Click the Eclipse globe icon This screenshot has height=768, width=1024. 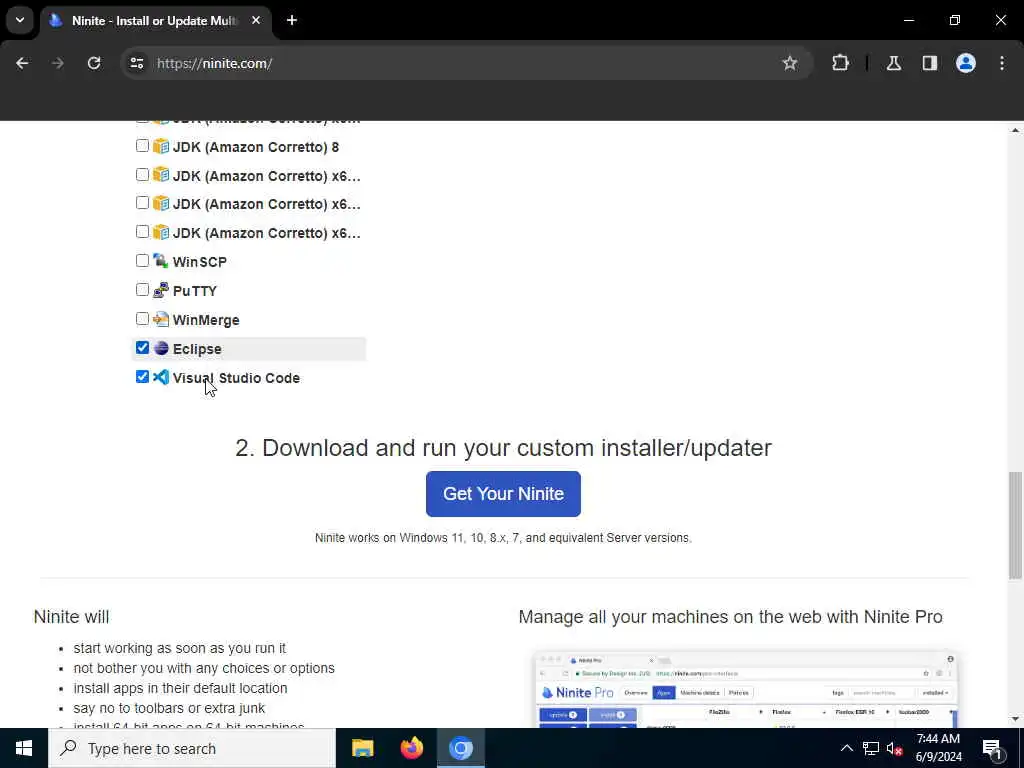[161, 348]
